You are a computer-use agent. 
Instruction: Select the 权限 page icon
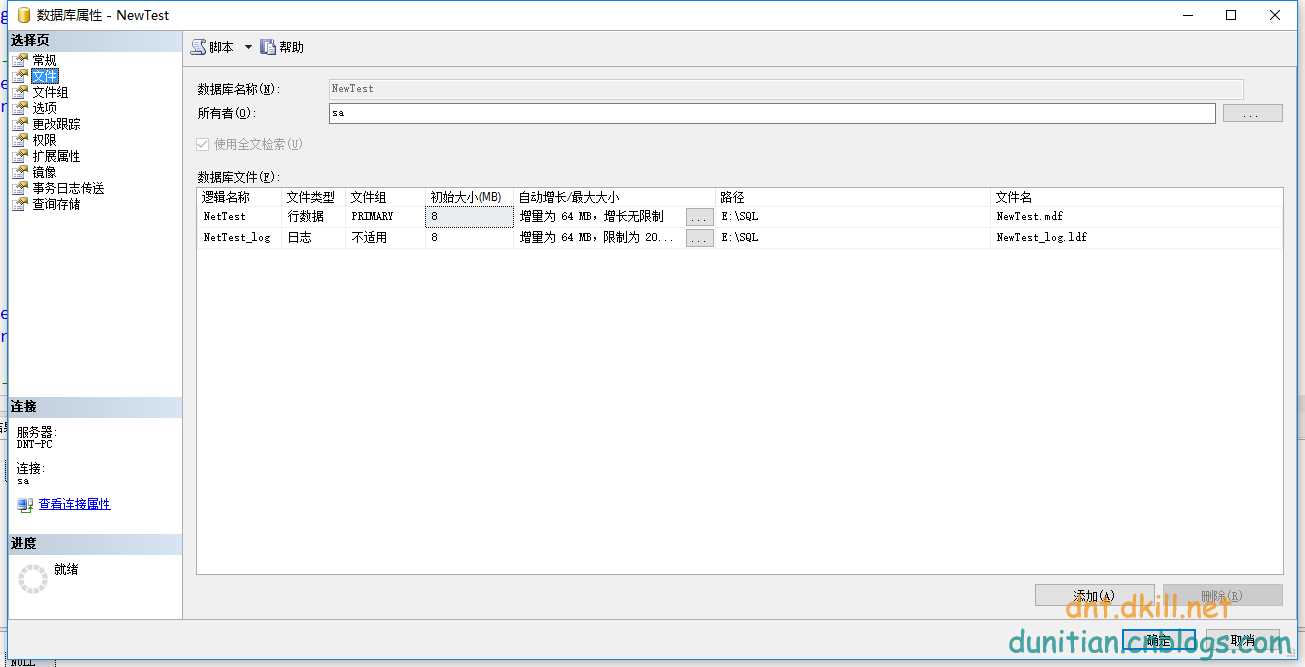pos(20,140)
